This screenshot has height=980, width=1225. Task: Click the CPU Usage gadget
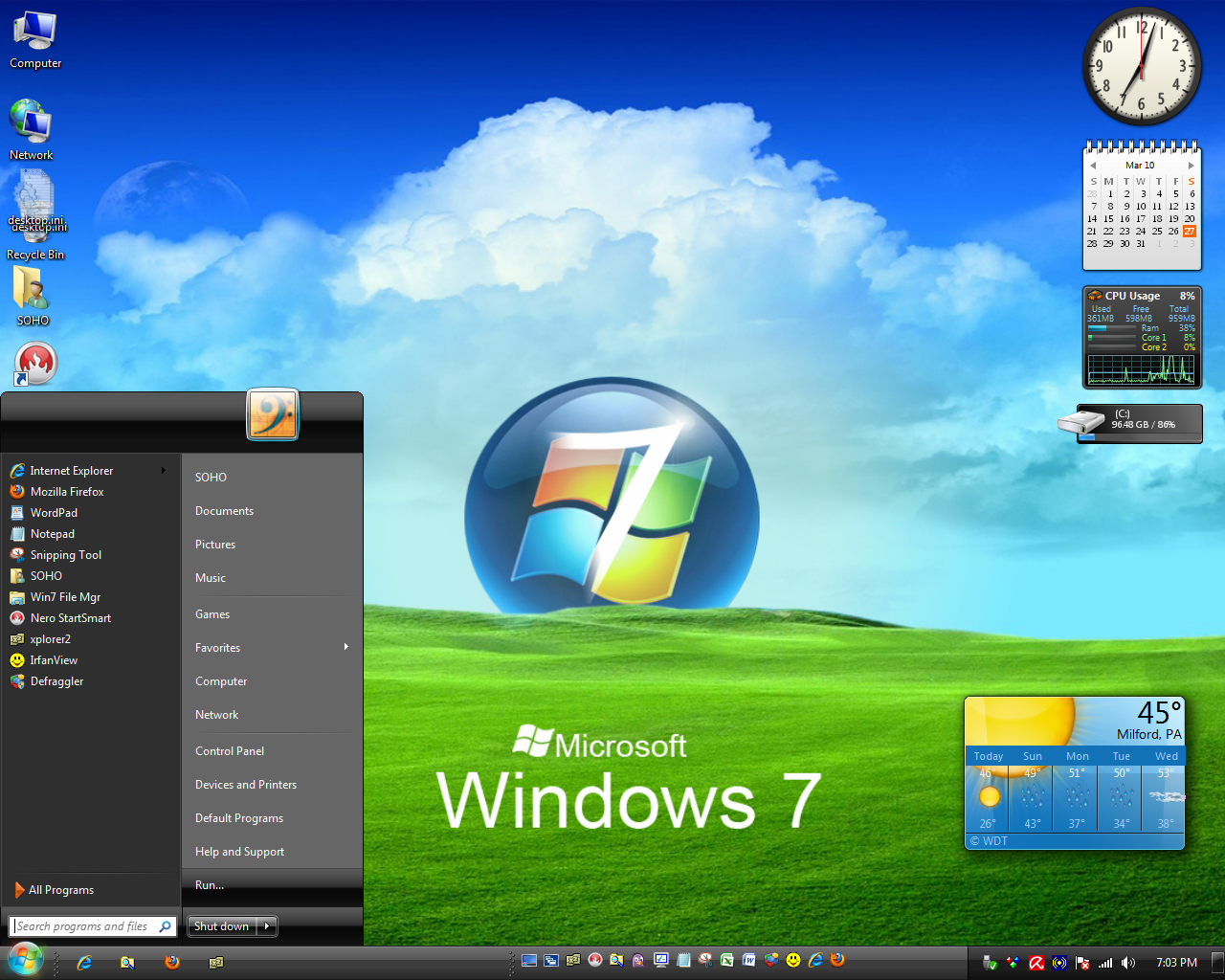(1142, 337)
